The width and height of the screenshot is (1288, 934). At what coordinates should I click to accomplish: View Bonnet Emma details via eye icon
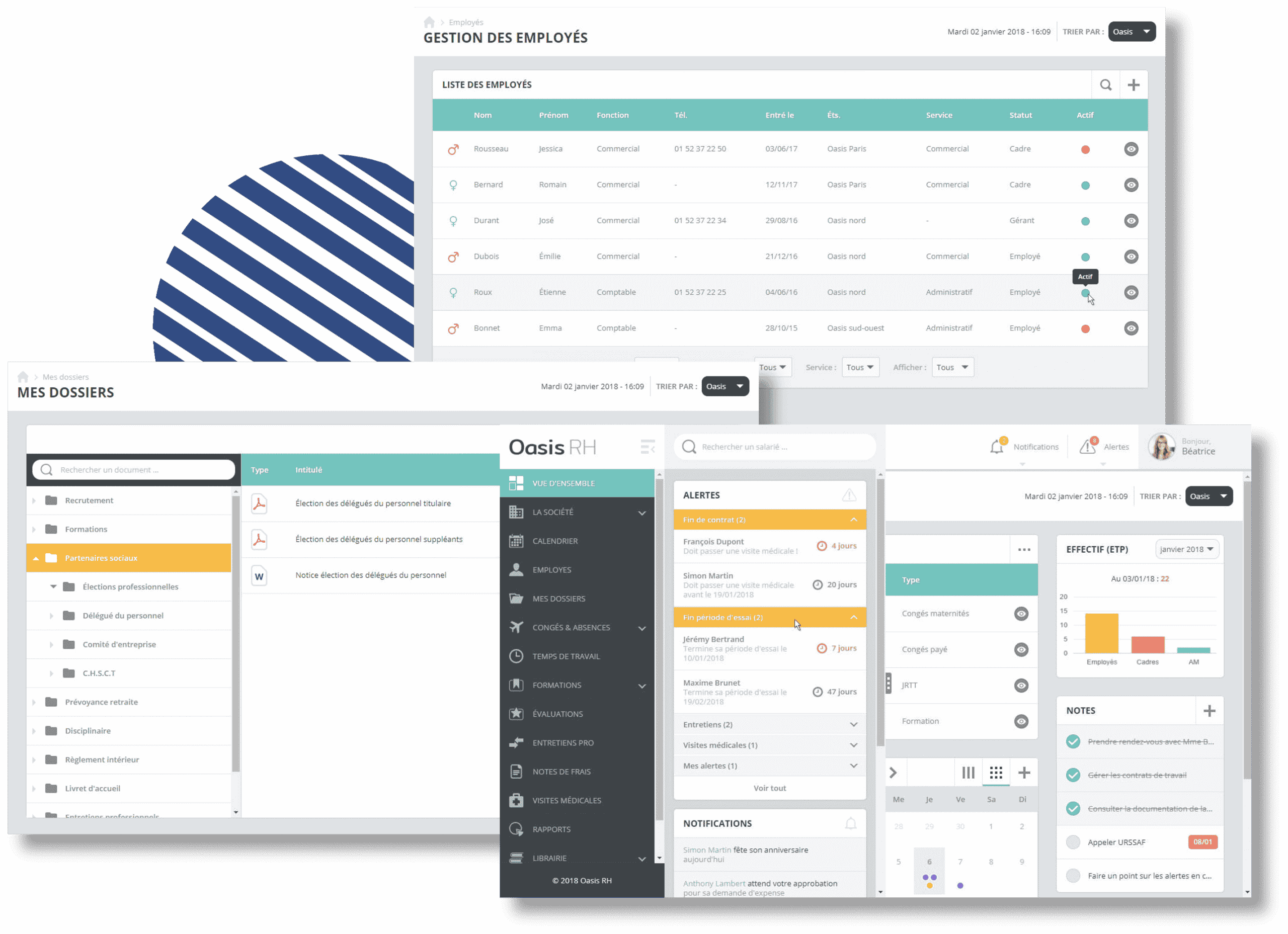(x=1131, y=329)
